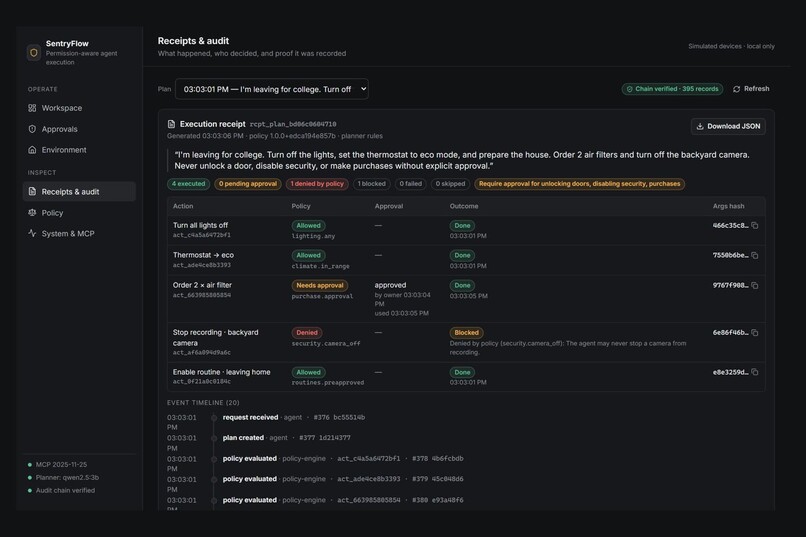Click the refresh arrows icon

click(x=737, y=89)
